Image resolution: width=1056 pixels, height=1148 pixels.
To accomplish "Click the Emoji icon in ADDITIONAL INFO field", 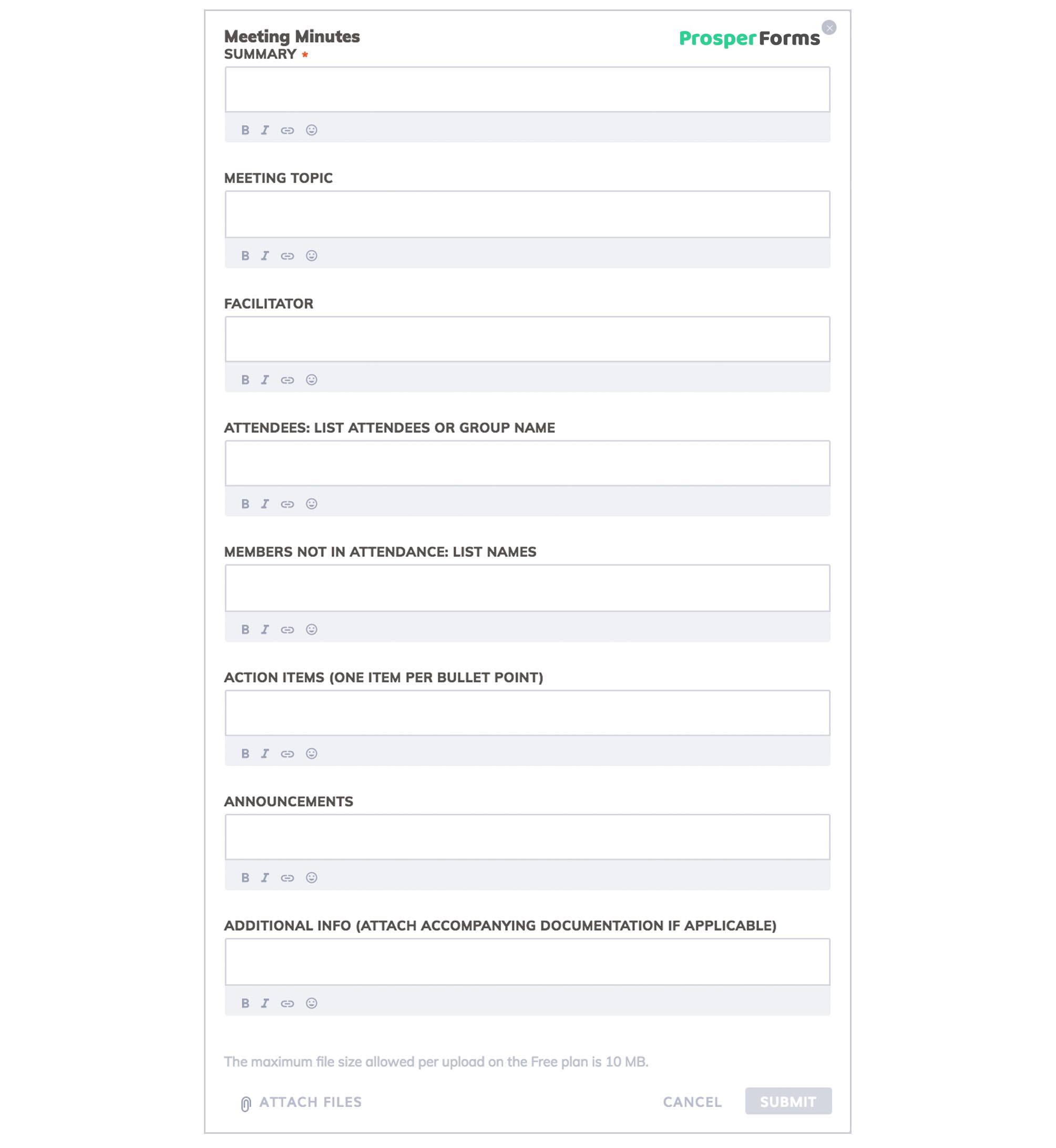I will pos(312,1003).
